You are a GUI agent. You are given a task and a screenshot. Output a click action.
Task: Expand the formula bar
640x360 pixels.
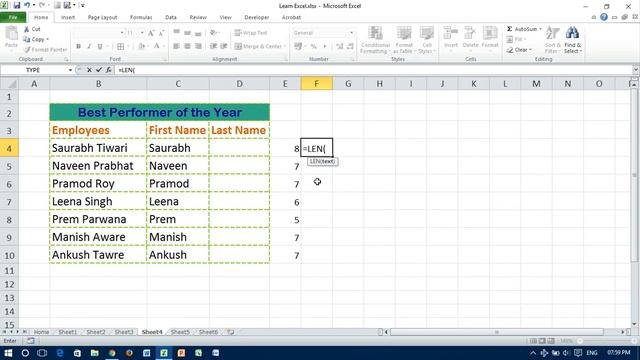point(636,70)
